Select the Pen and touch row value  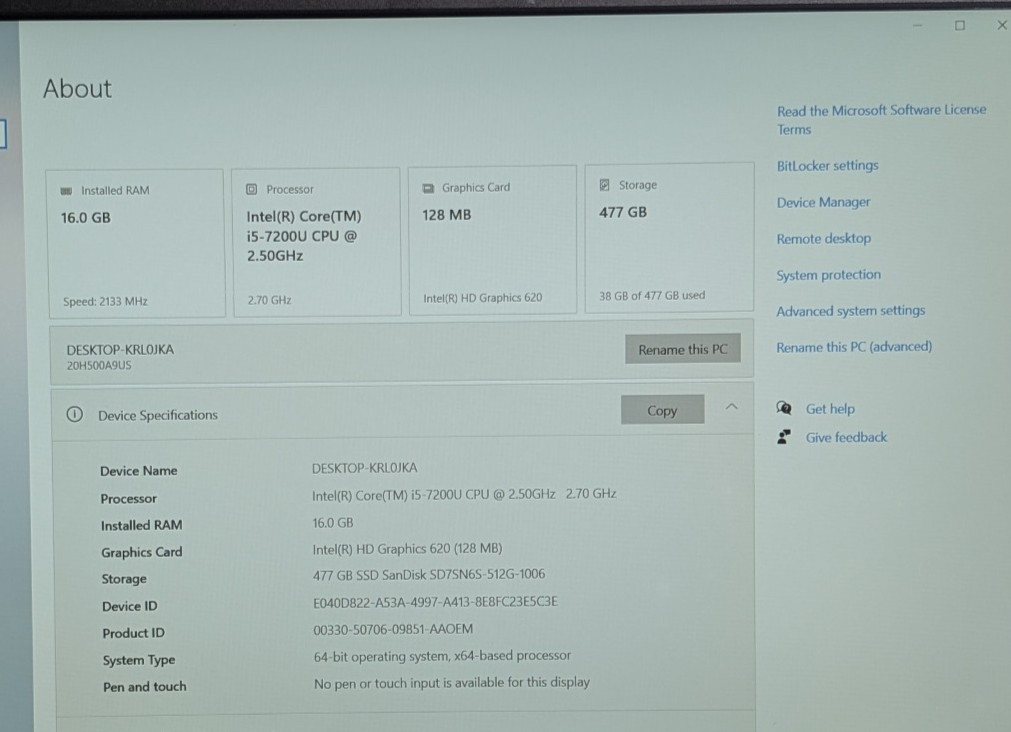pyautogui.click(x=452, y=683)
